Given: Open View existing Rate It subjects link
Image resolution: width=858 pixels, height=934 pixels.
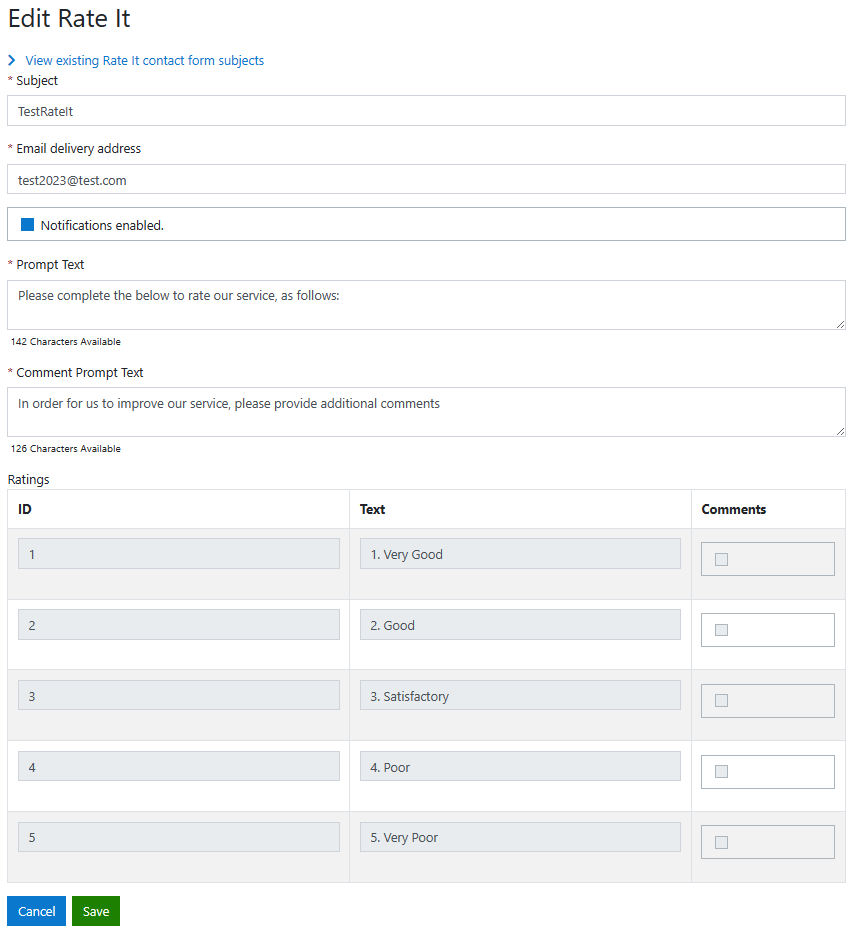Looking at the screenshot, I should [144, 61].
